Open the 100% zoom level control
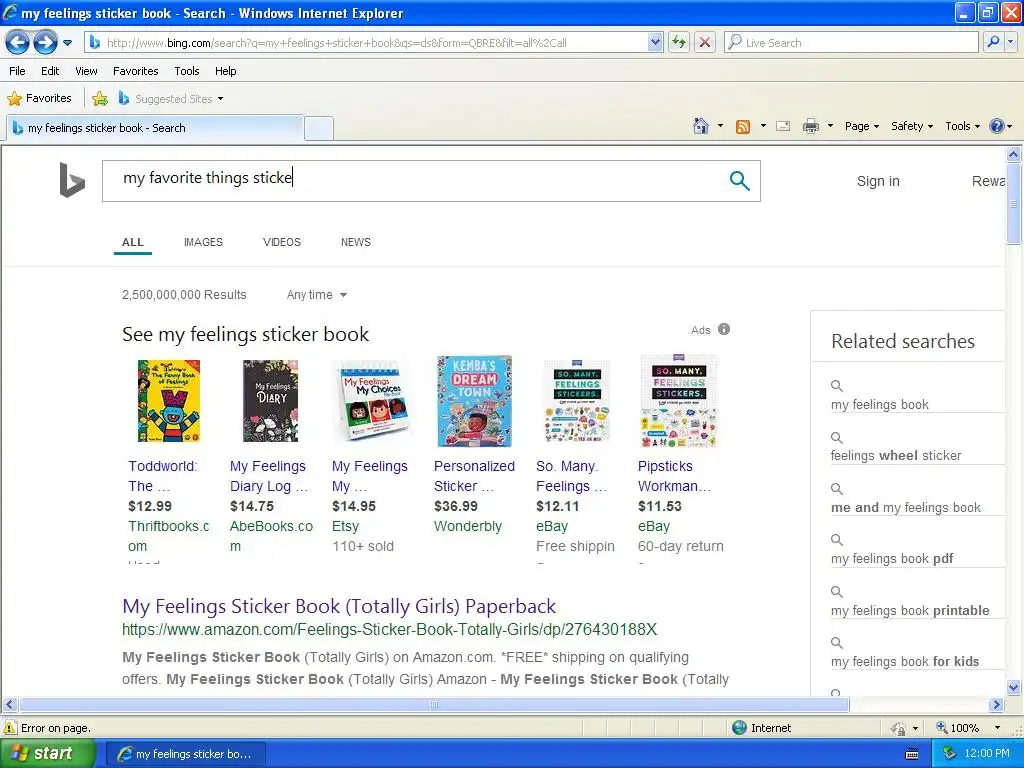The height and width of the screenshot is (768, 1024). click(968, 728)
